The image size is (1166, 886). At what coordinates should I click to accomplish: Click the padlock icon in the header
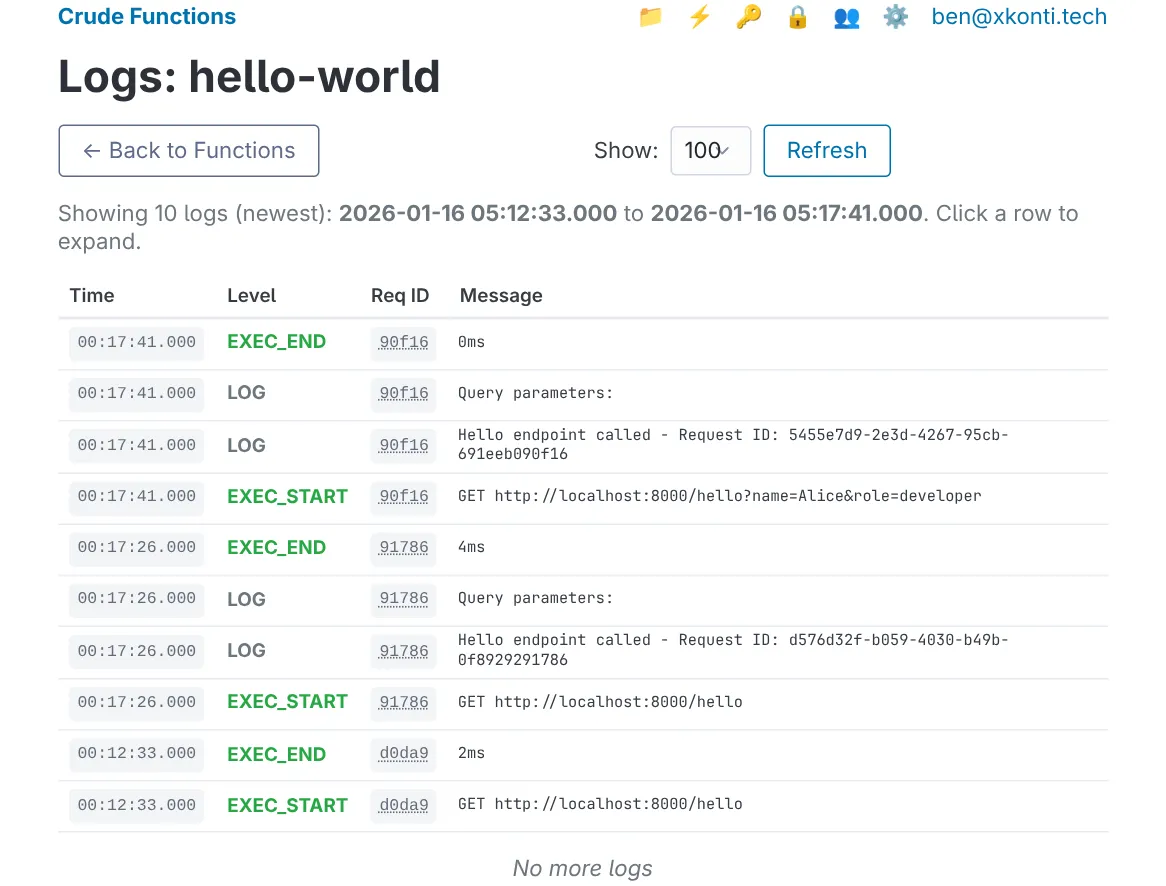[x=797, y=17]
